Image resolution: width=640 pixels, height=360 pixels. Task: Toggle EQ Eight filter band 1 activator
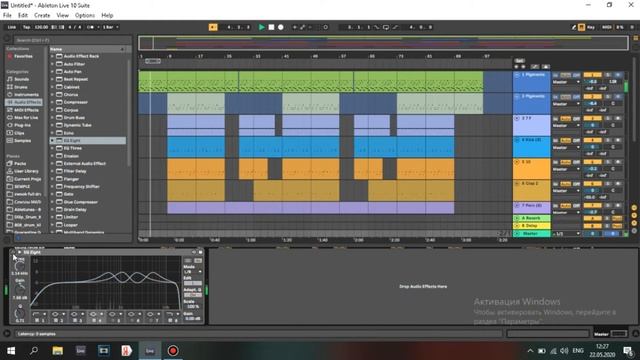[x=37, y=321]
